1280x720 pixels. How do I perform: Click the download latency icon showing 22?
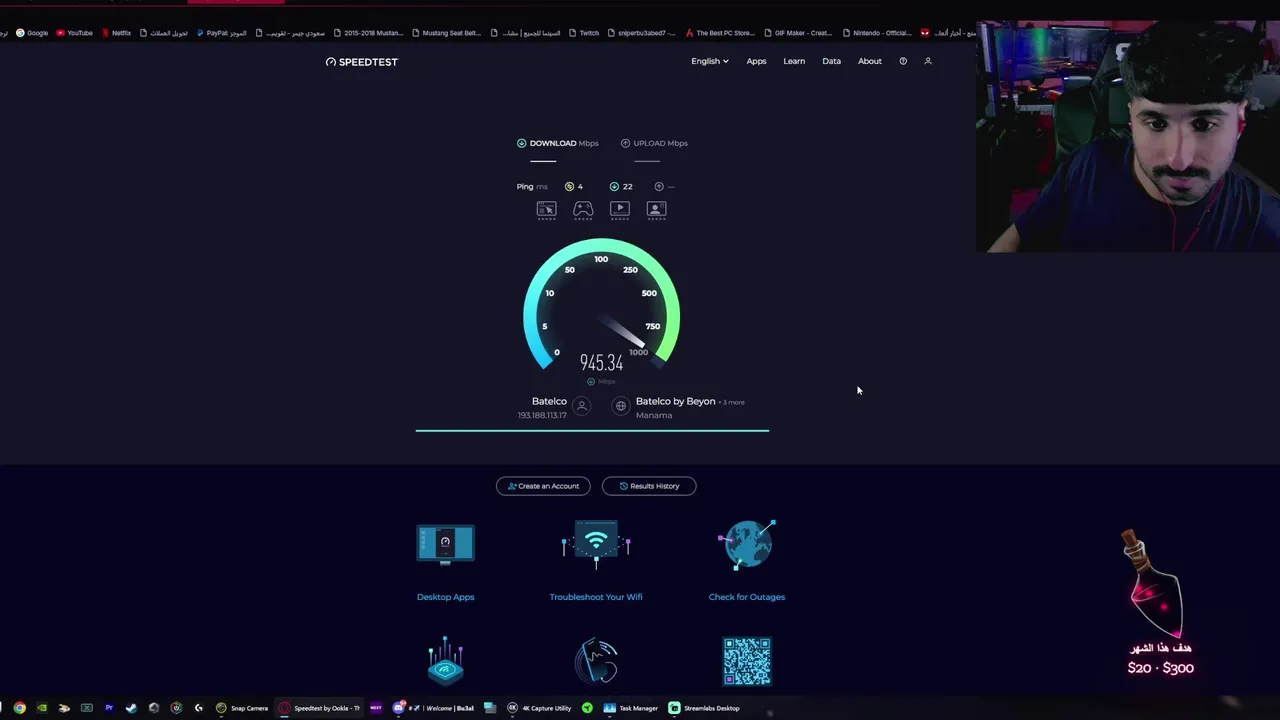tap(614, 186)
